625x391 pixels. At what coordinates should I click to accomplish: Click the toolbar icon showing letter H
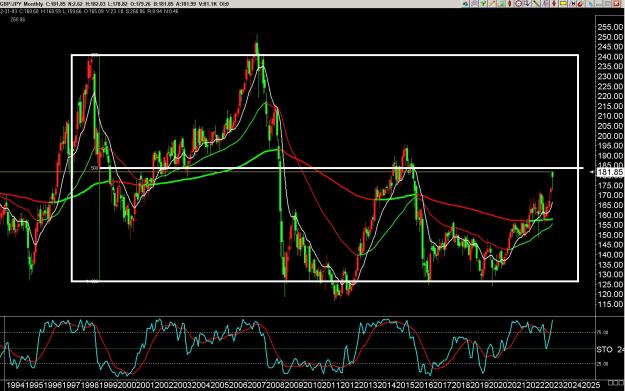click(573, 4)
